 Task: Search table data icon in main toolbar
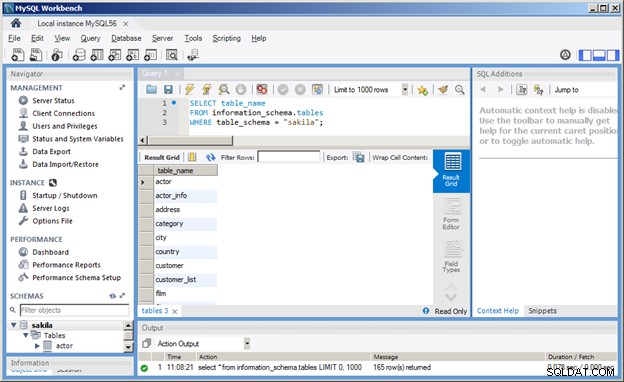pos(172,55)
